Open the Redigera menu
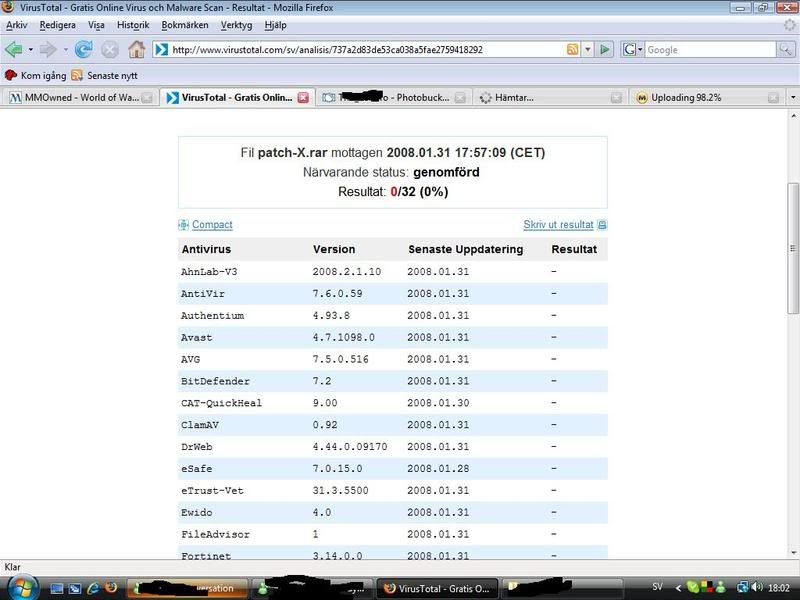The height and width of the screenshot is (600, 800). point(58,25)
